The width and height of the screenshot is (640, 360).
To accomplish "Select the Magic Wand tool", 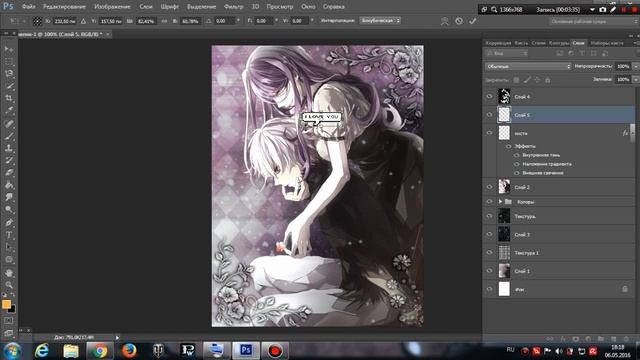I will 9,86.
